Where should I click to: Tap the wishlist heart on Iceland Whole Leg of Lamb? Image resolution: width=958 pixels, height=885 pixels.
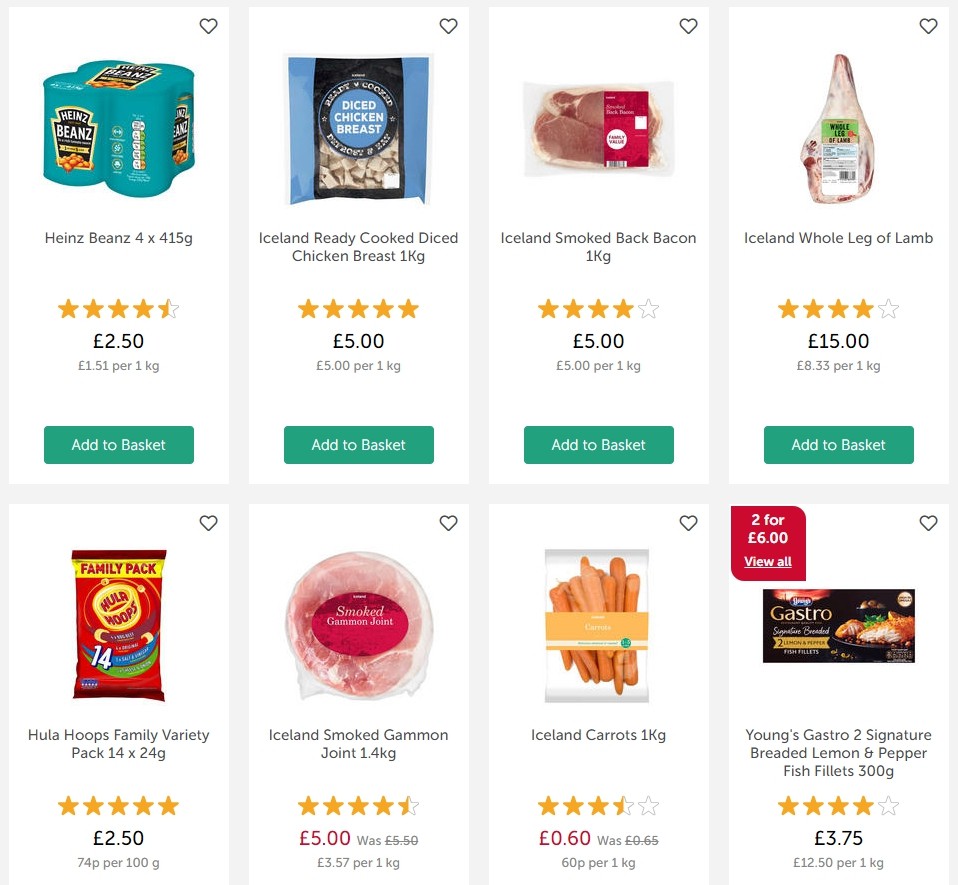928,26
